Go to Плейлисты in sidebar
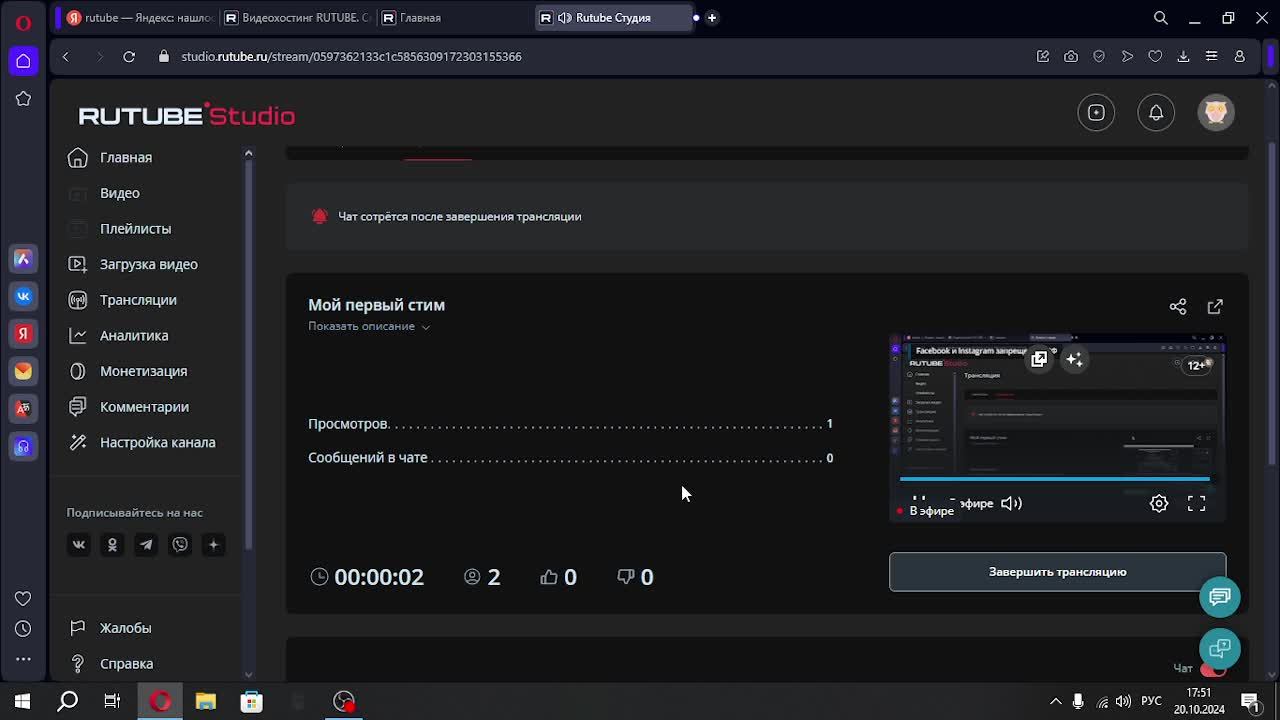Screen dimensions: 1280x720 click(x=119, y=228)
